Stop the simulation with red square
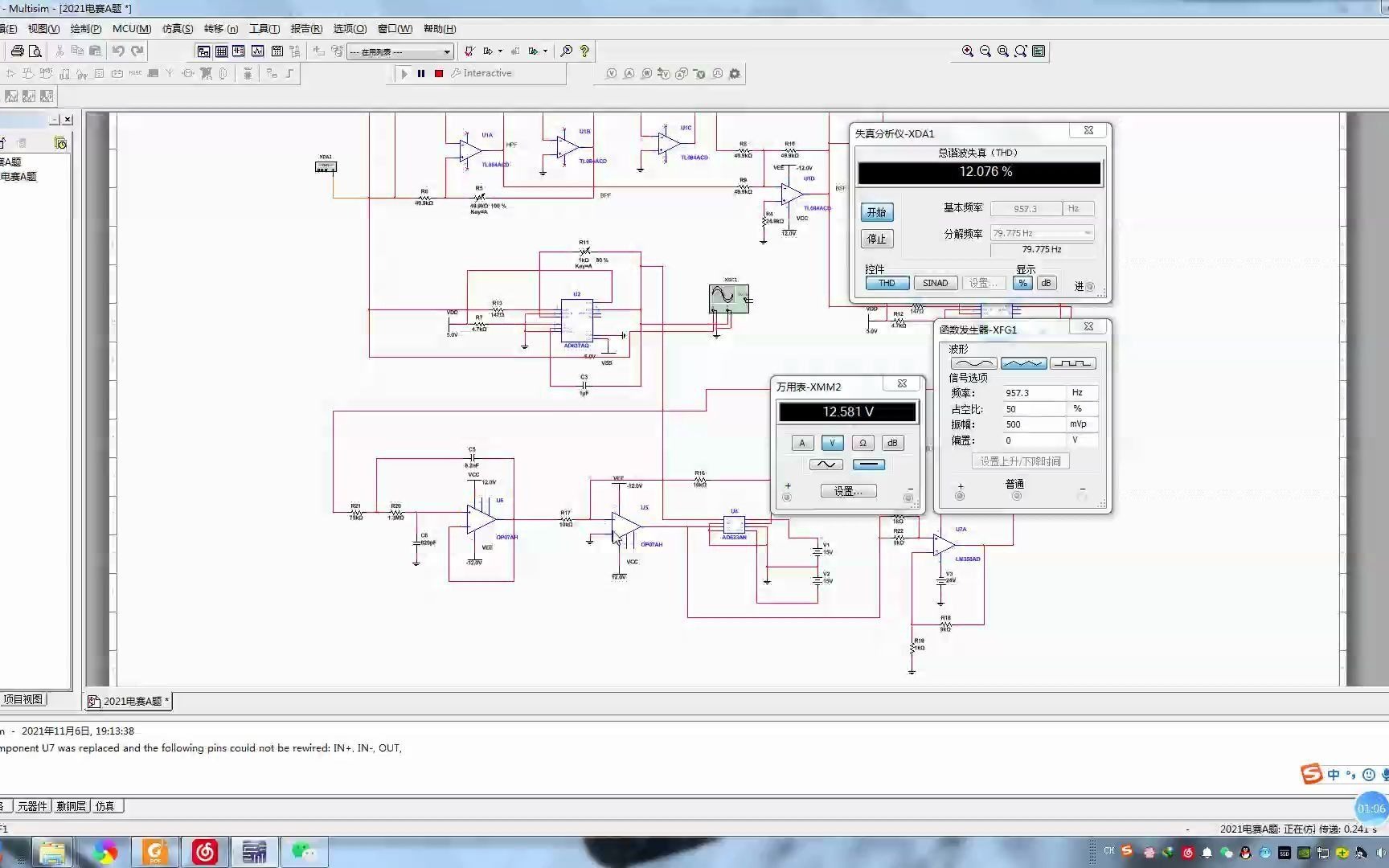The width and height of the screenshot is (1389, 868). click(x=439, y=73)
